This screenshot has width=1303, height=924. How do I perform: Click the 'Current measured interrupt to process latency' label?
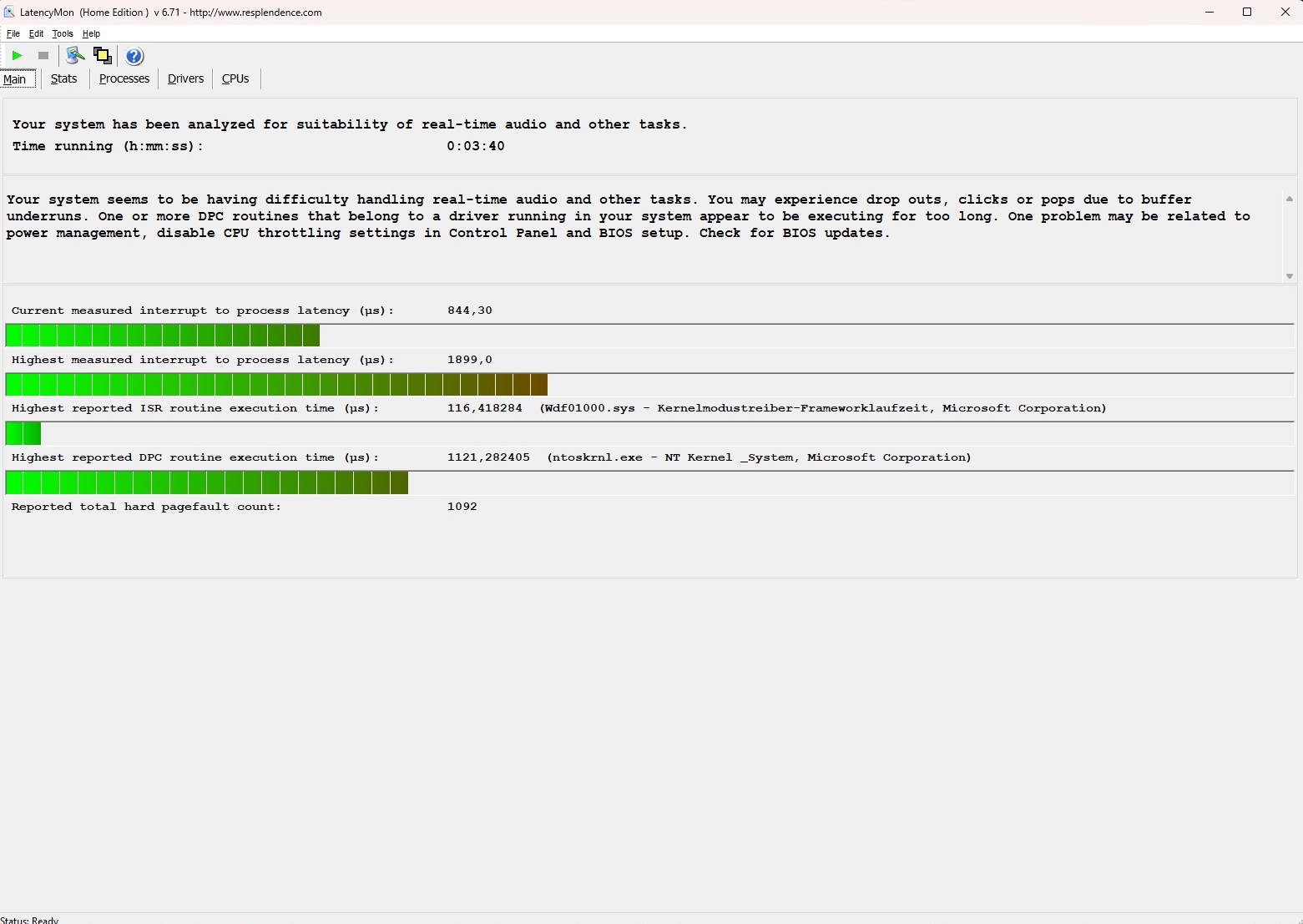203,311
